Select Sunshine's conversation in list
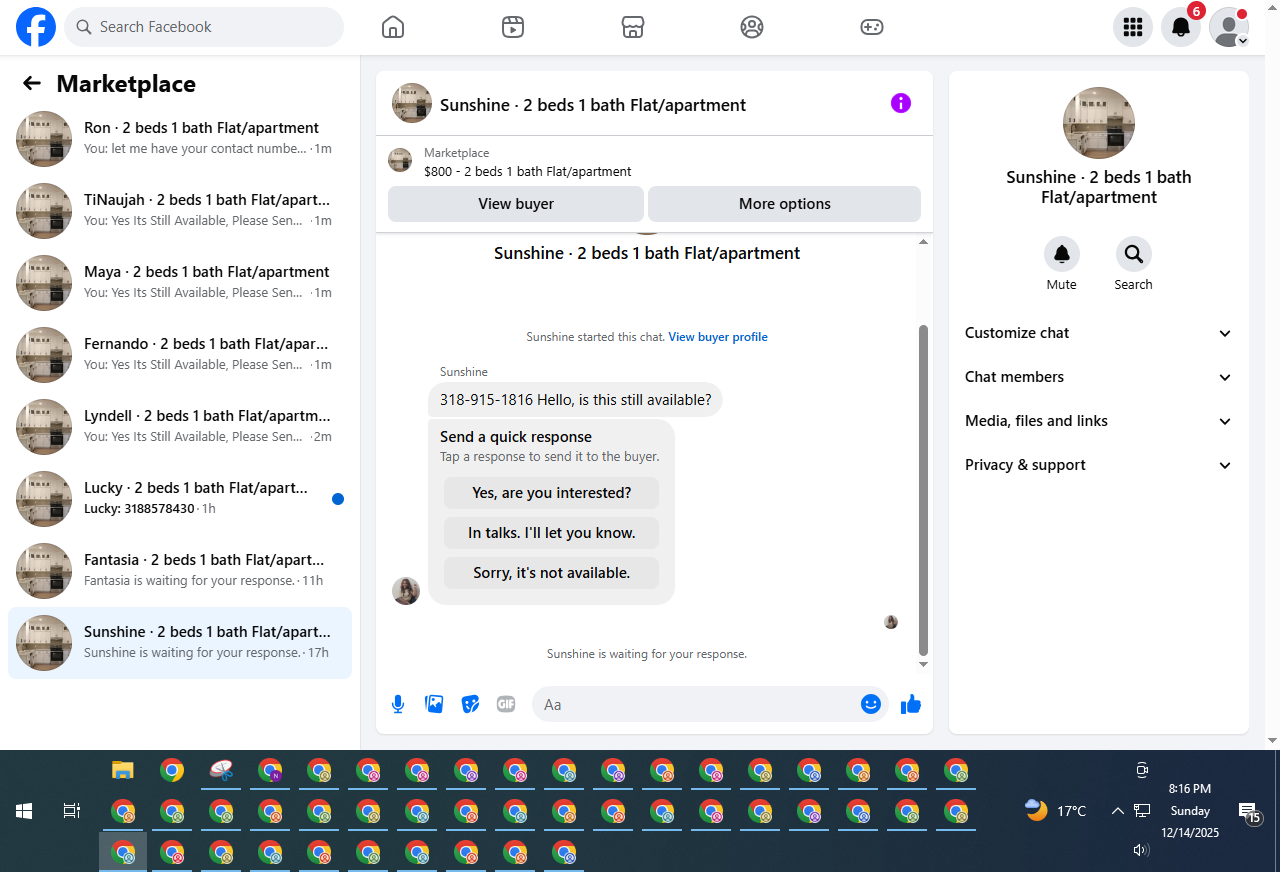 point(180,643)
